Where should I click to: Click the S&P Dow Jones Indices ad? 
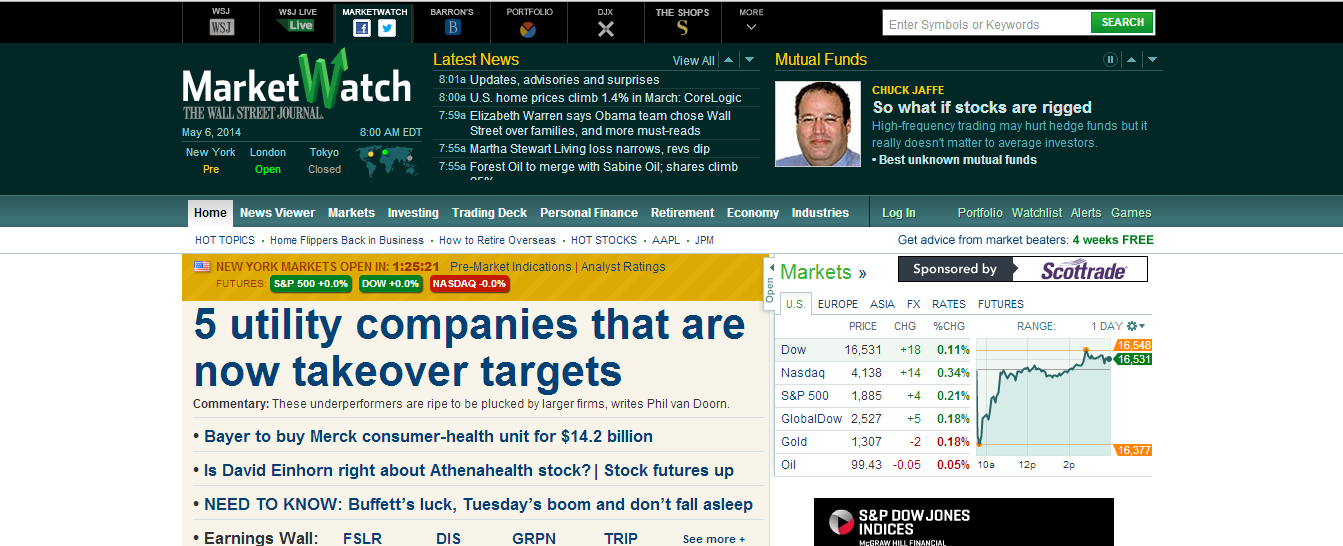(963, 522)
